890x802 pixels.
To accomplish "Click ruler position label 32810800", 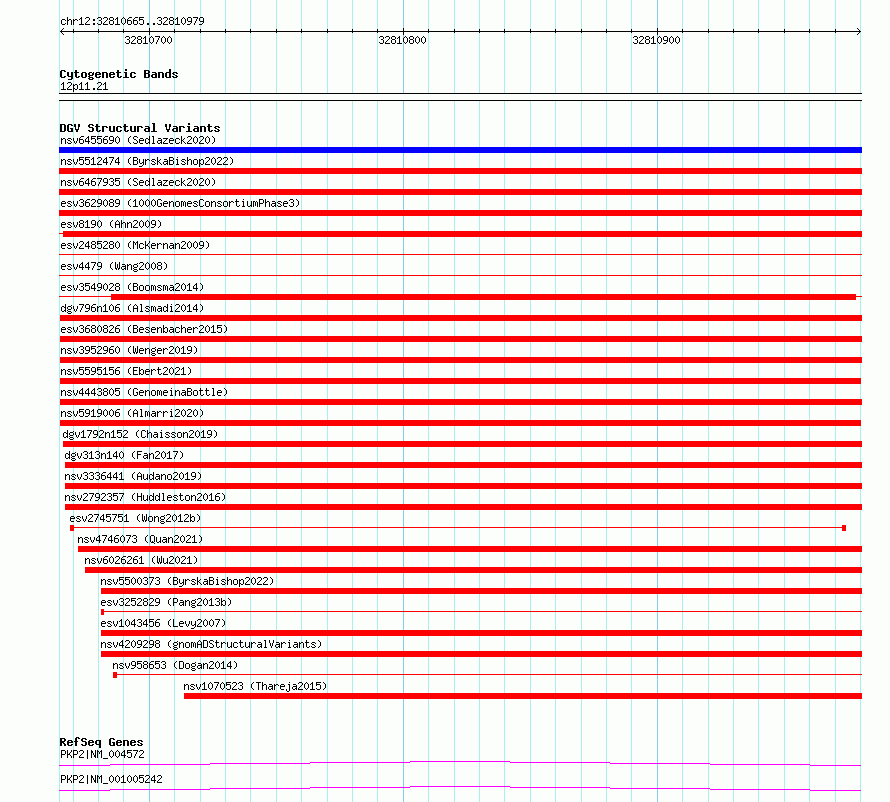I will (x=402, y=40).
